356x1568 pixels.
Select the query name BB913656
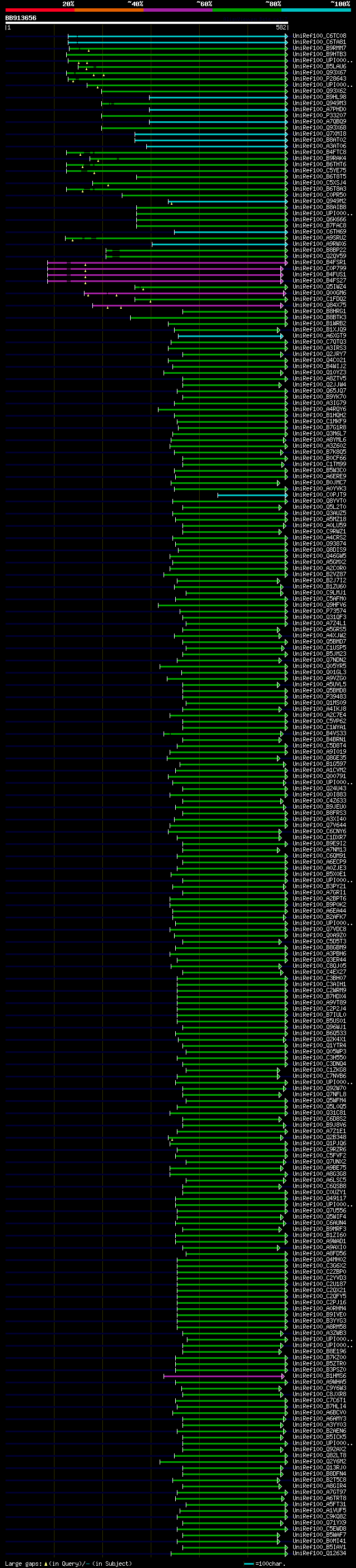pos(21,18)
